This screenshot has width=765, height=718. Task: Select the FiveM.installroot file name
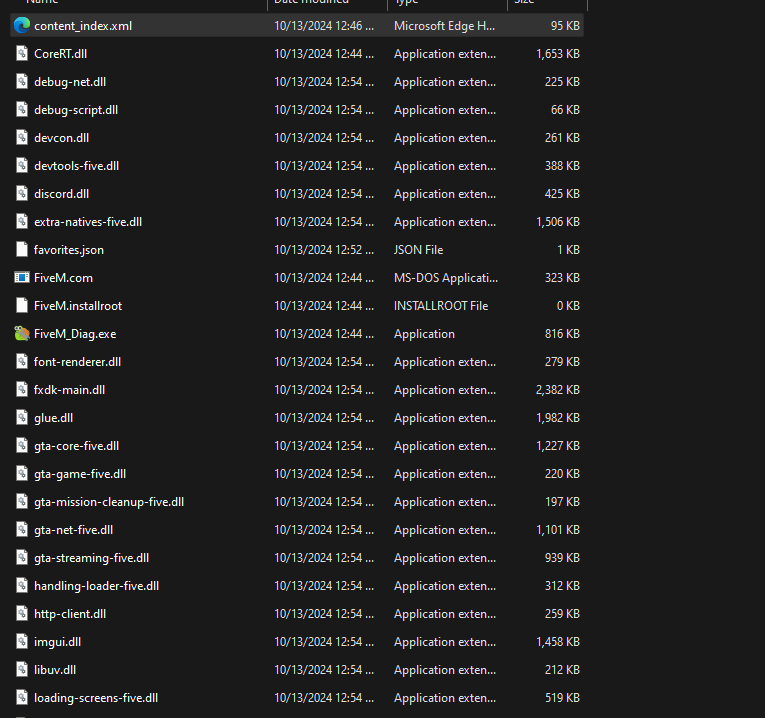(x=78, y=306)
